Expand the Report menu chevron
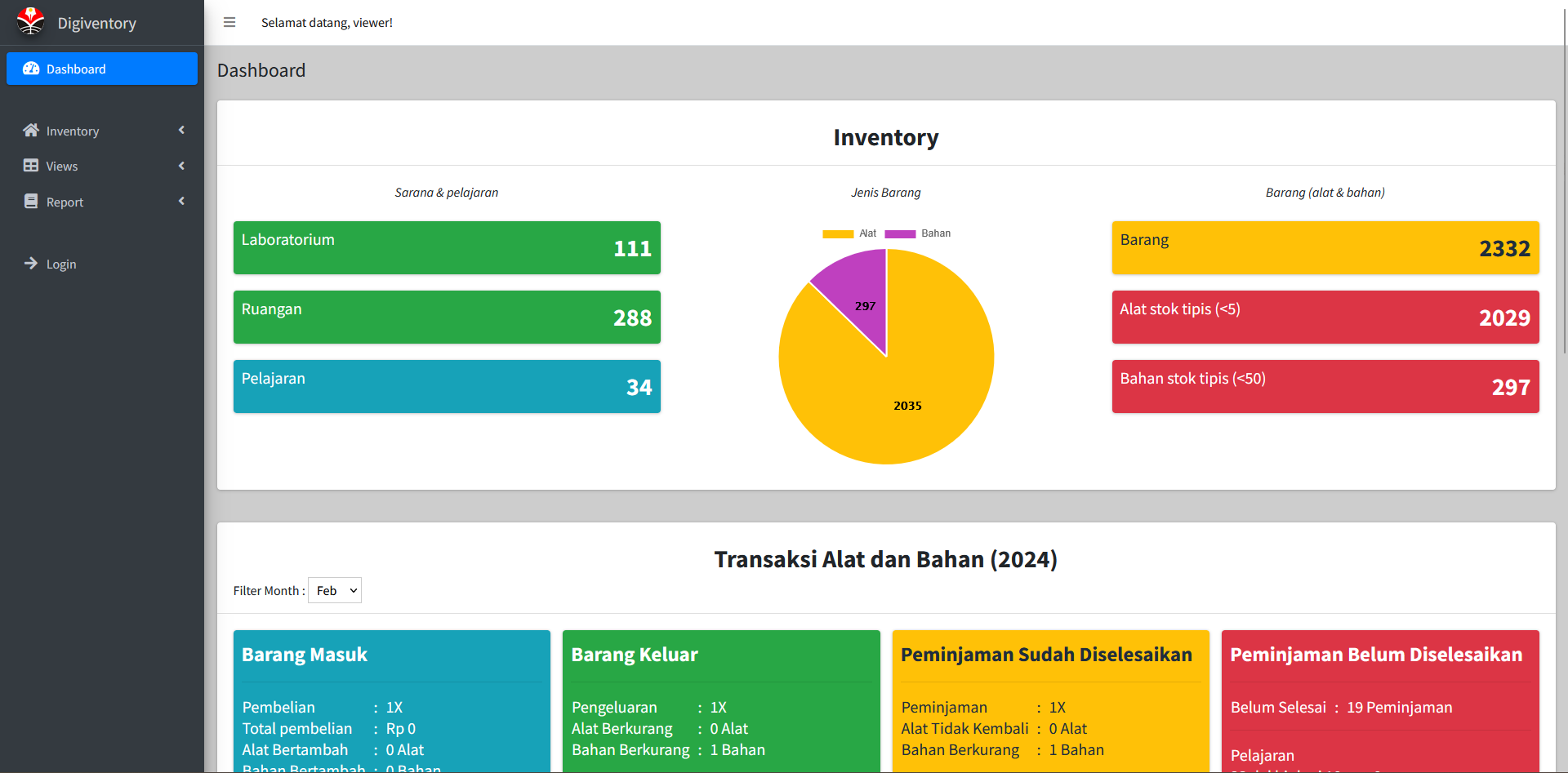 point(181,202)
